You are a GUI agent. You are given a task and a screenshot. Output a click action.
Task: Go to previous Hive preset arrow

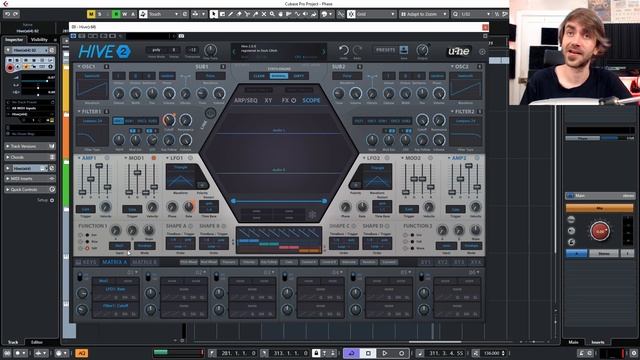[x=234, y=52]
